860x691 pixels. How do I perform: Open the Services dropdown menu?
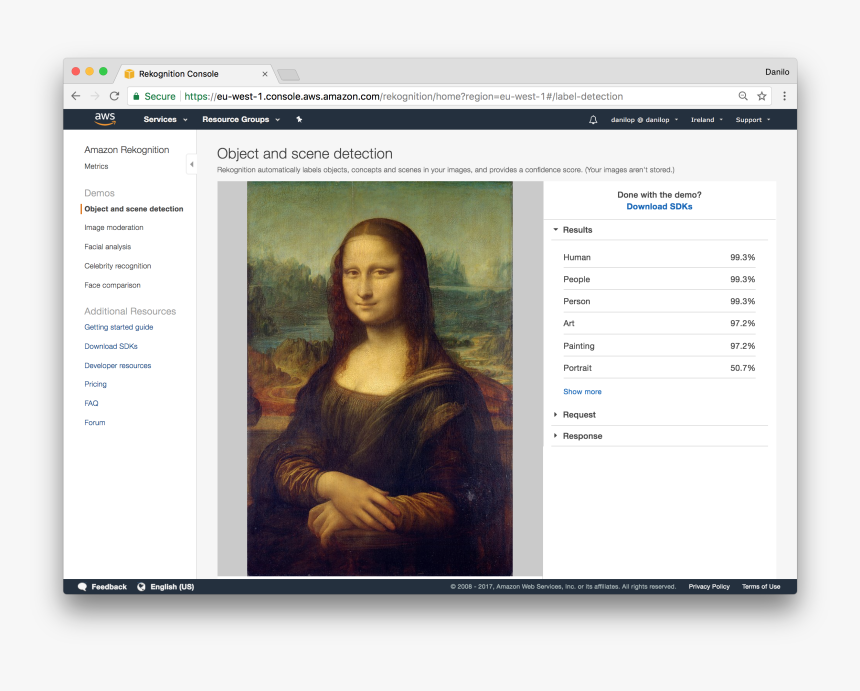[x=165, y=120]
